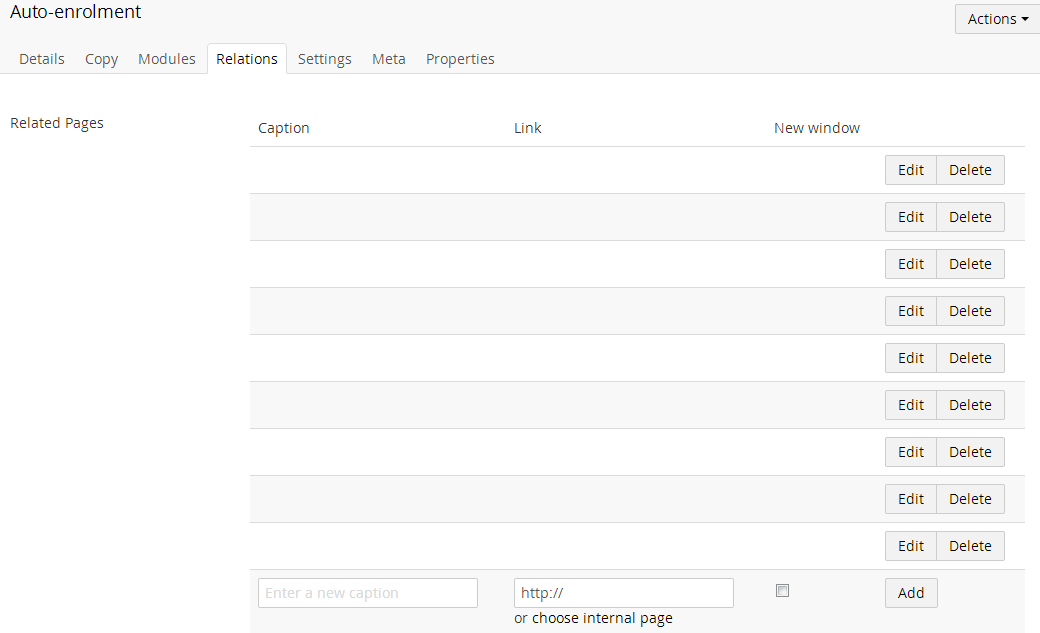
Task: Delete the last related page row
Action: (970, 546)
